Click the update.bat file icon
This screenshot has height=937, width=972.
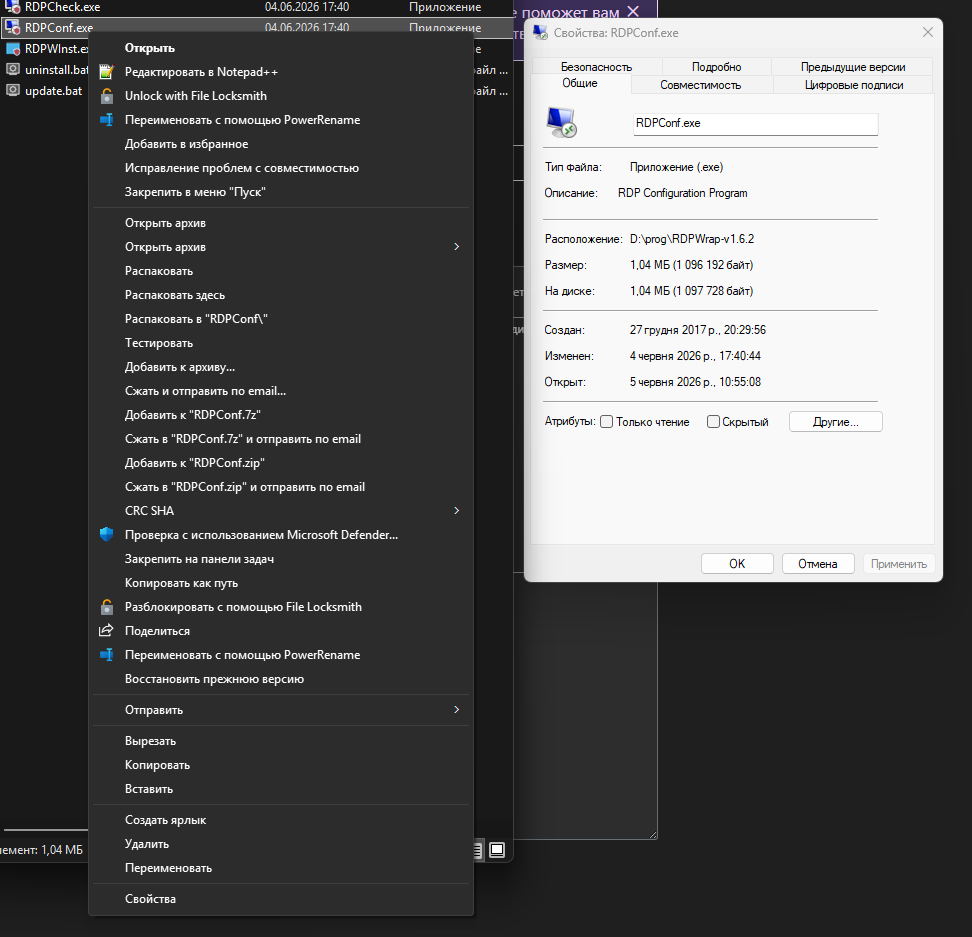point(12,90)
